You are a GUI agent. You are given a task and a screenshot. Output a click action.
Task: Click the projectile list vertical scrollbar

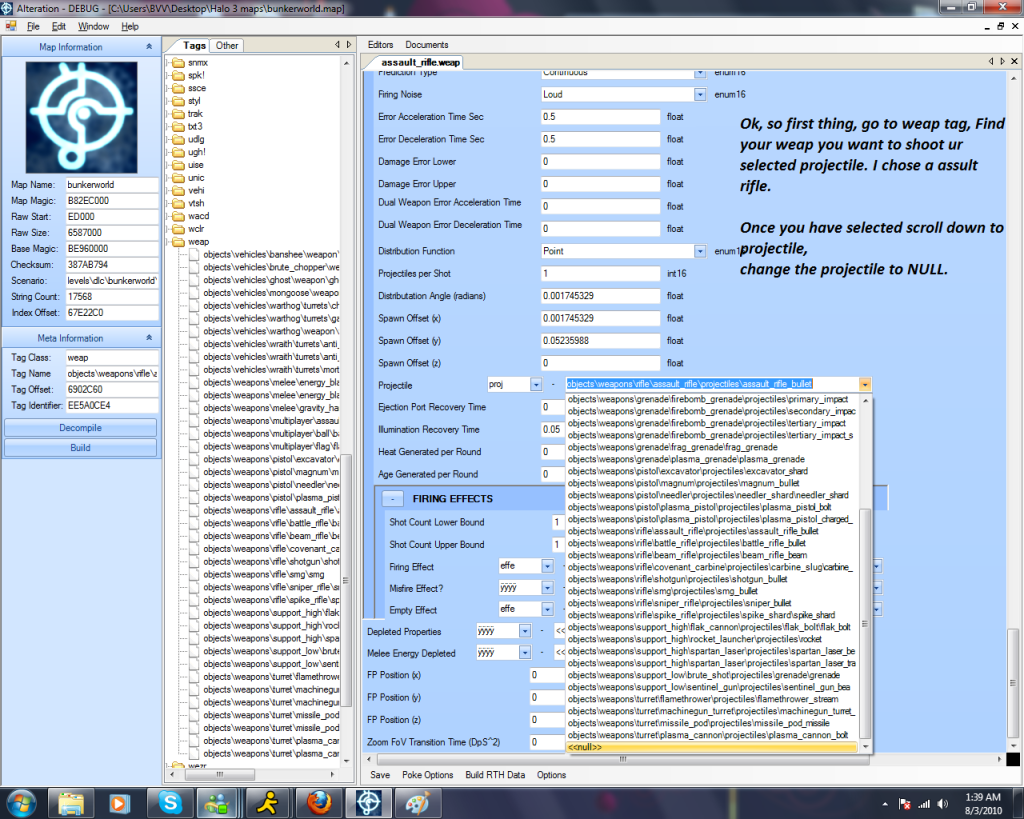click(x=865, y=624)
